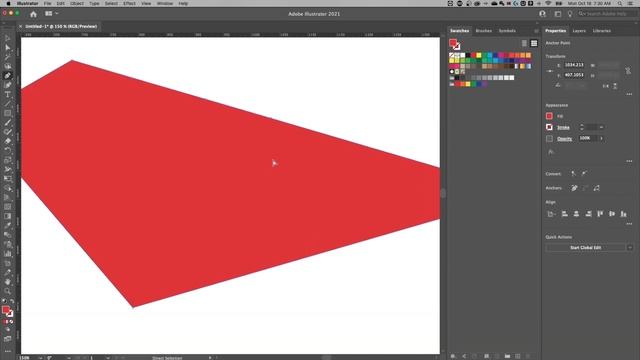Select the Eyedropper tool
The width and height of the screenshot is (640, 360).
click(x=7, y=226)
